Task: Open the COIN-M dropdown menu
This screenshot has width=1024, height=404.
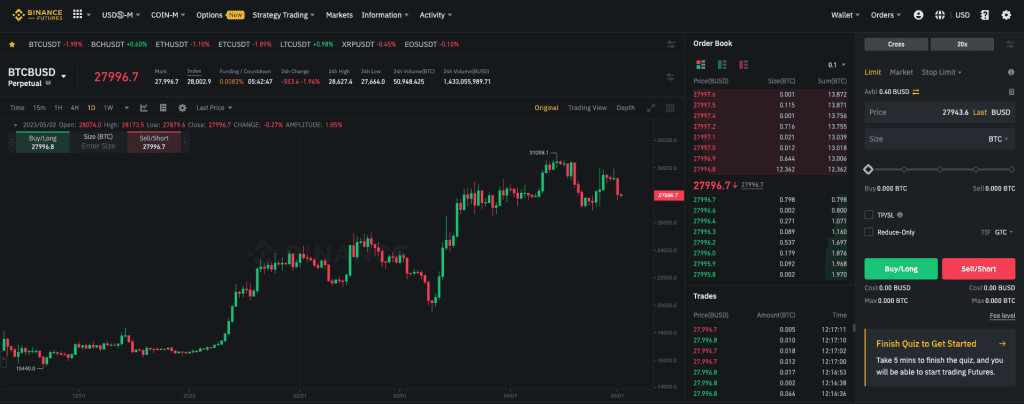Action: (x=168, y=14)
